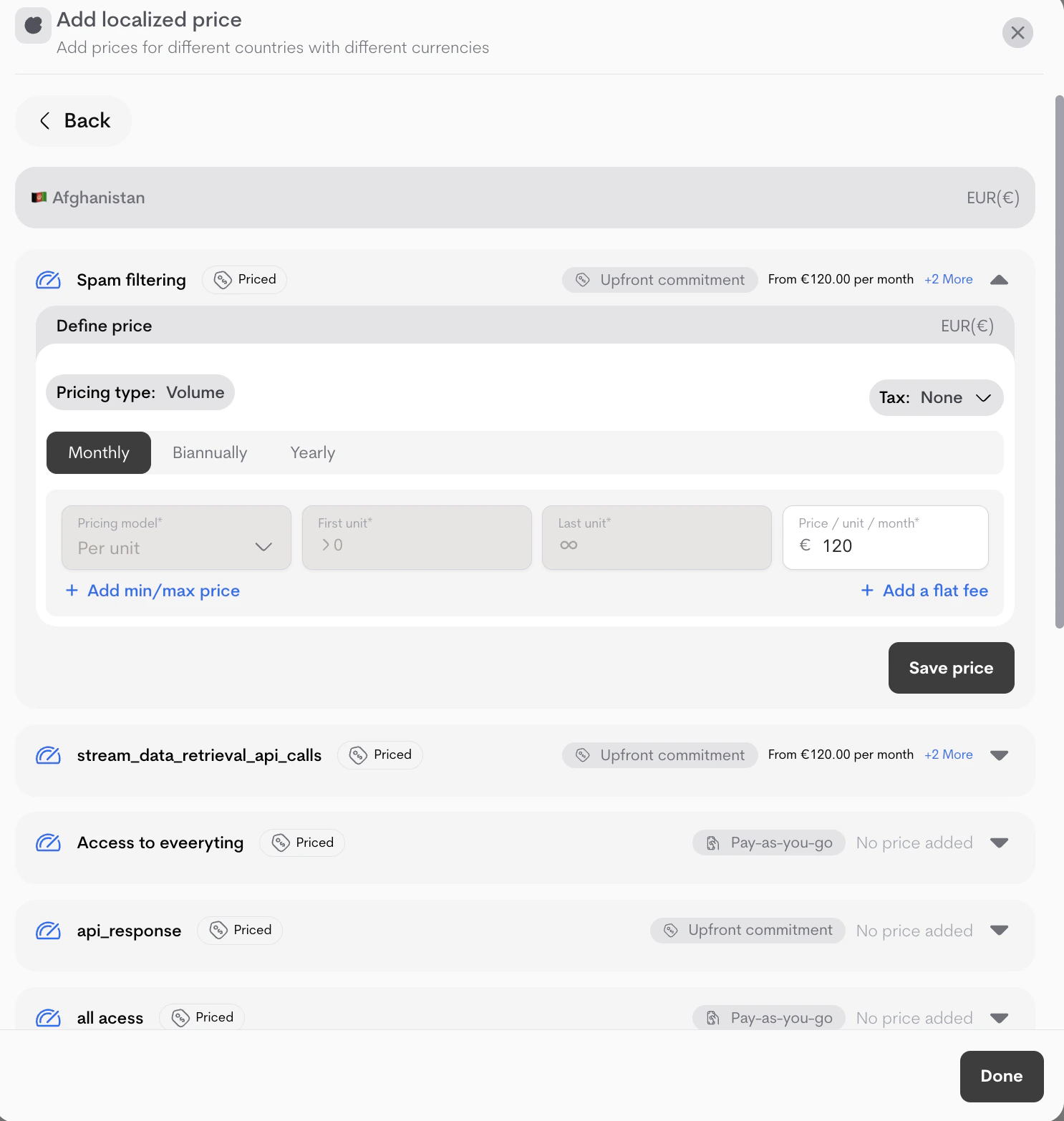1064x1121 pixels.
Task: Click the Pay-as-you-go badge on Access to eveeryting
Action: (769, 843)
